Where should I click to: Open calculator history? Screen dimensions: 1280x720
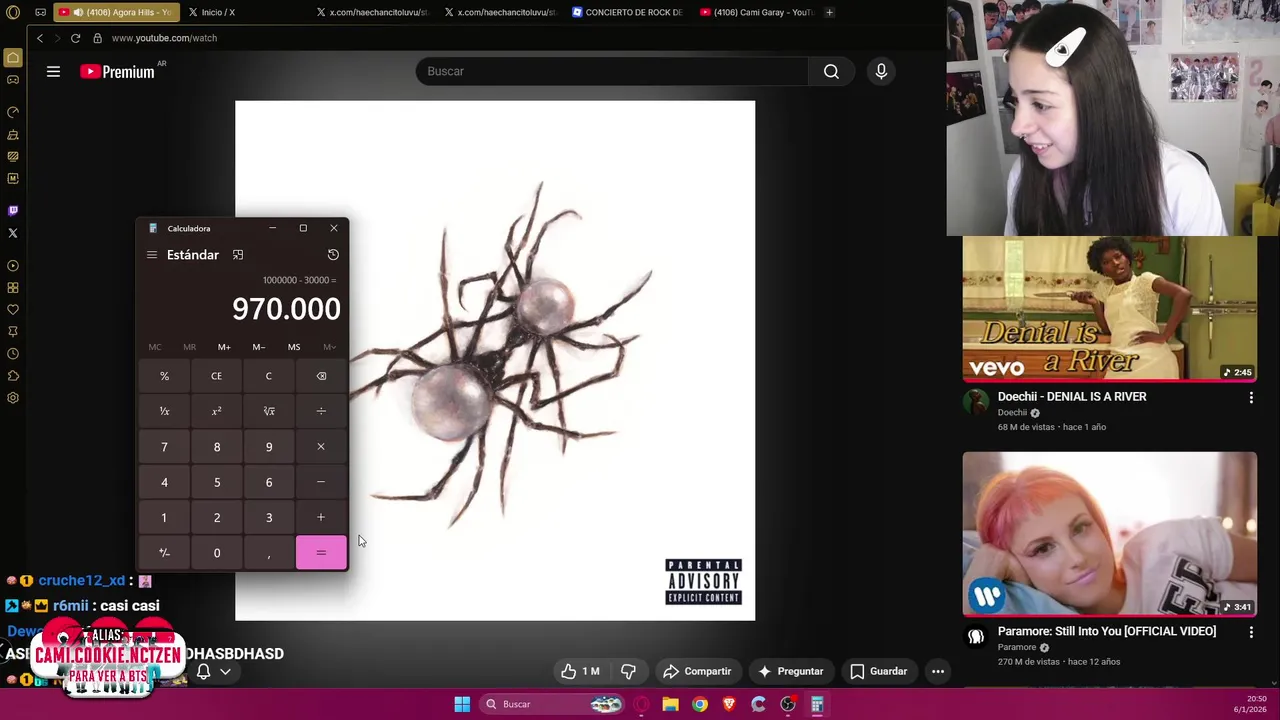pyautogui.click(x=333, y=255)
